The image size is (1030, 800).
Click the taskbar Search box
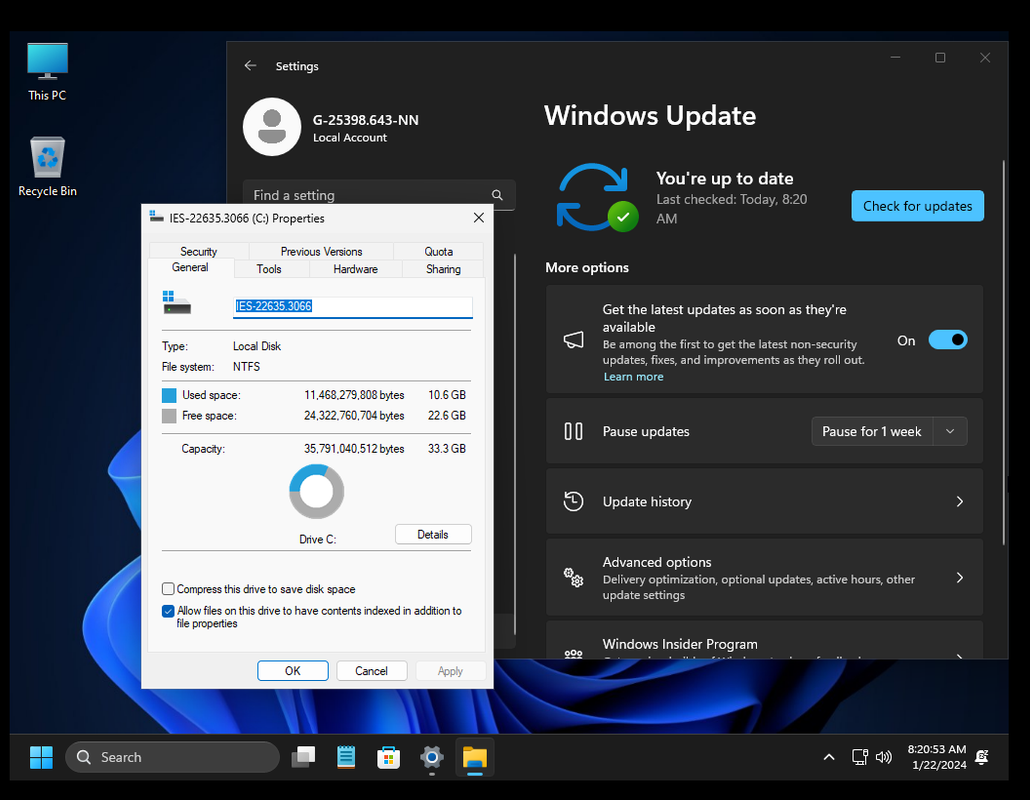click(172, 757)
